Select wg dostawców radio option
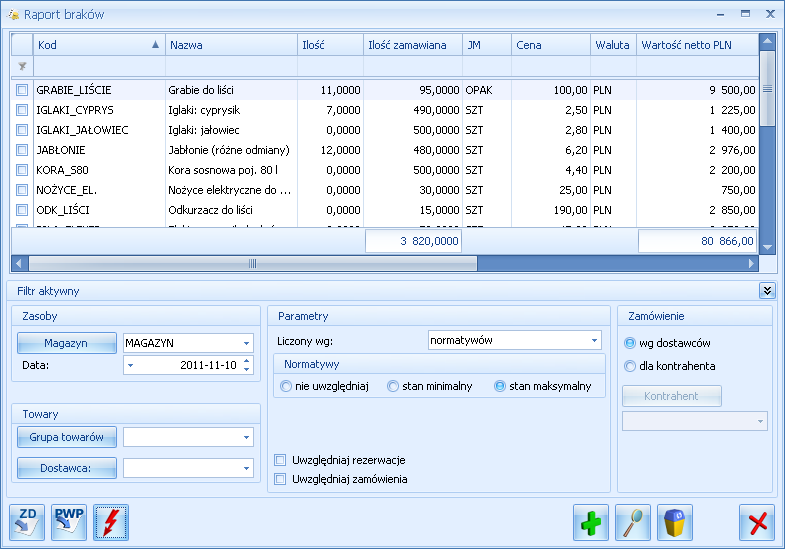785x549 pixels. point(630,343)
